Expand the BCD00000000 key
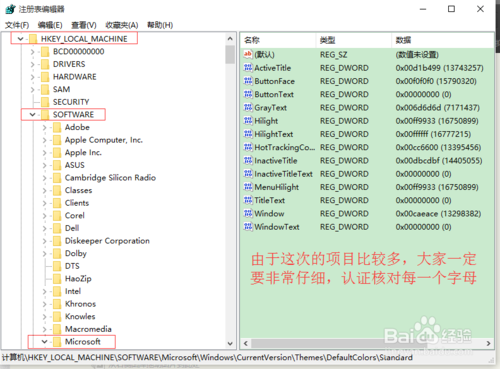The image size is (500, 369). [32, 52]
